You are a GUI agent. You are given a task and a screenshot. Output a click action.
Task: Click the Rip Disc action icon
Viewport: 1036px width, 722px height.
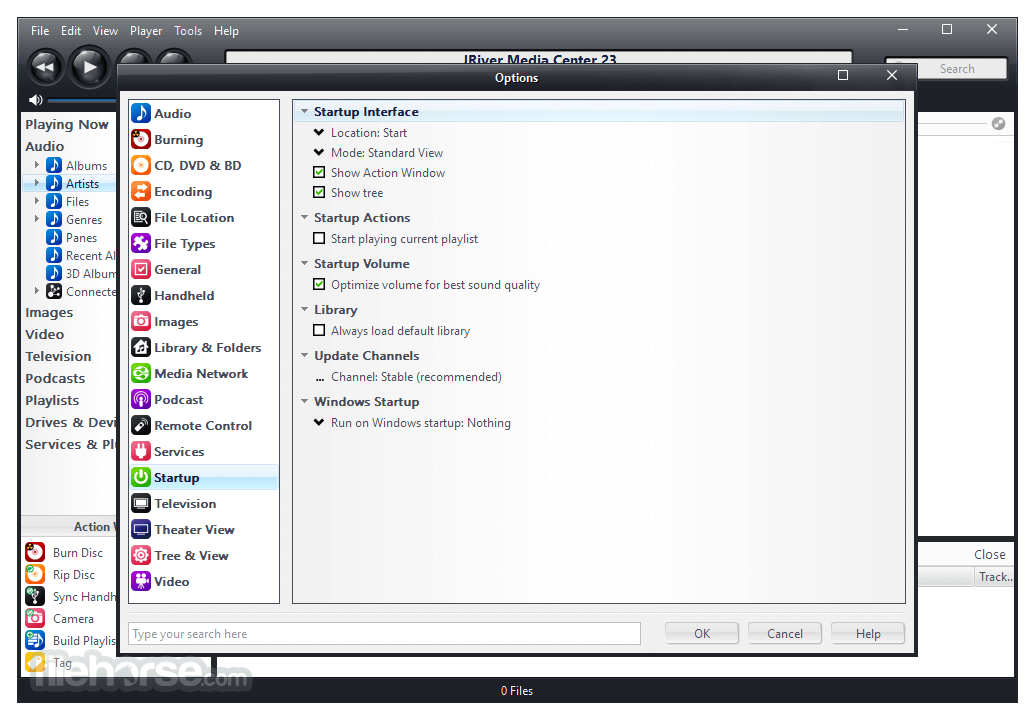point(35,574)
